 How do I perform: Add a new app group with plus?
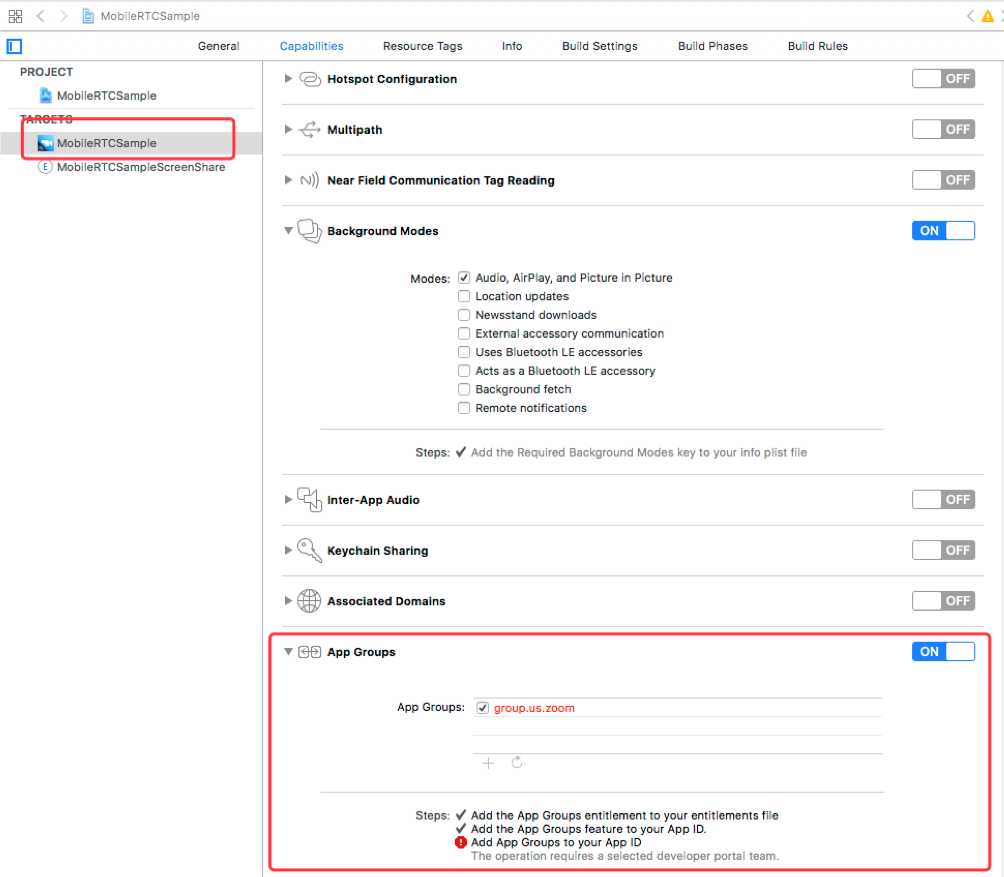point(489,763)
